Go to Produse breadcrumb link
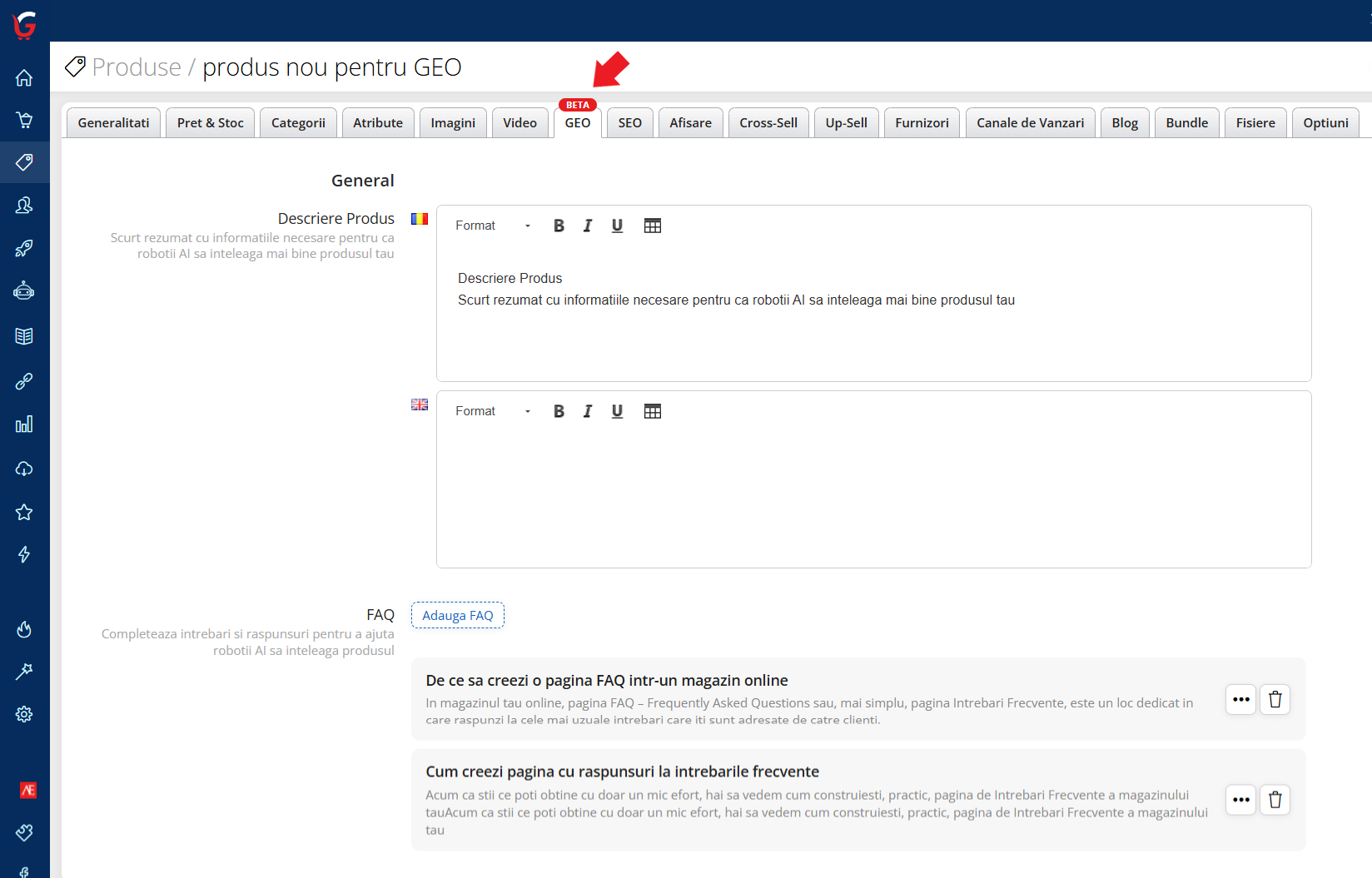Viewport: 1372px width, 878px height. tap(137, 67)
